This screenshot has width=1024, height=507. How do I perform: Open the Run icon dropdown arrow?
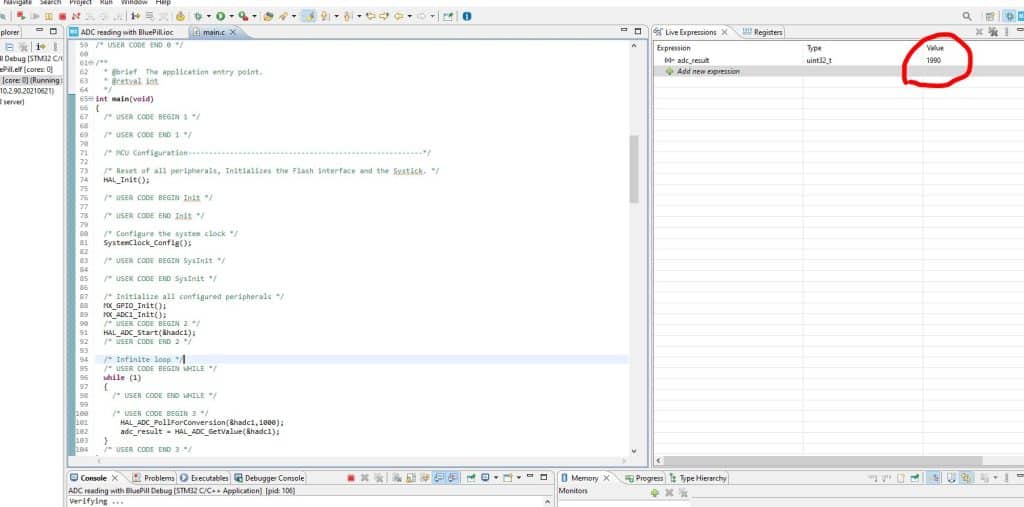[231, 16]
